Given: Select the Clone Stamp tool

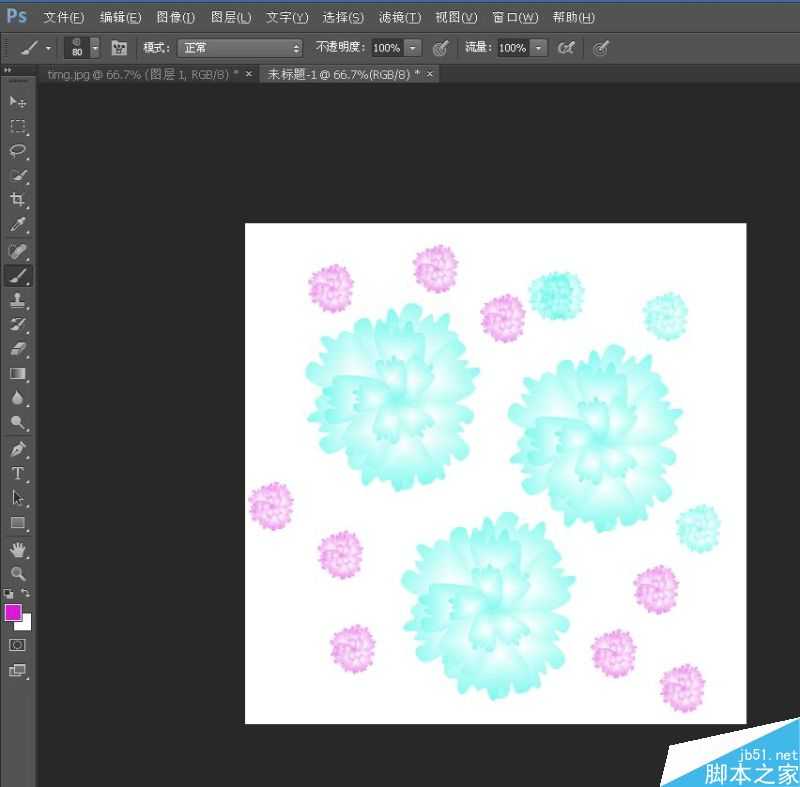Looking at the screenshot, I should pyautogui.click(x=18, y=300).
